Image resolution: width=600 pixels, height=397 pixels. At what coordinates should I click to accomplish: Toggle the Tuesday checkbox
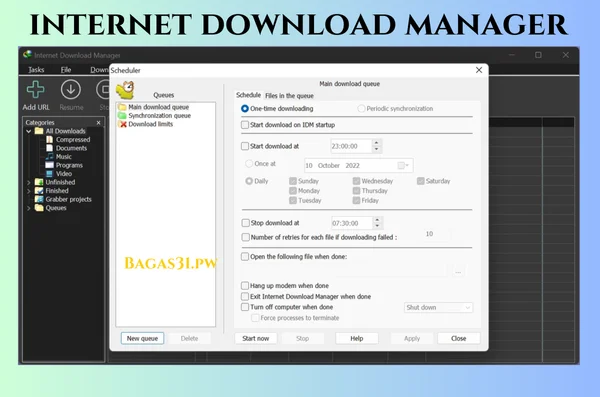click(x=293, y=200)
